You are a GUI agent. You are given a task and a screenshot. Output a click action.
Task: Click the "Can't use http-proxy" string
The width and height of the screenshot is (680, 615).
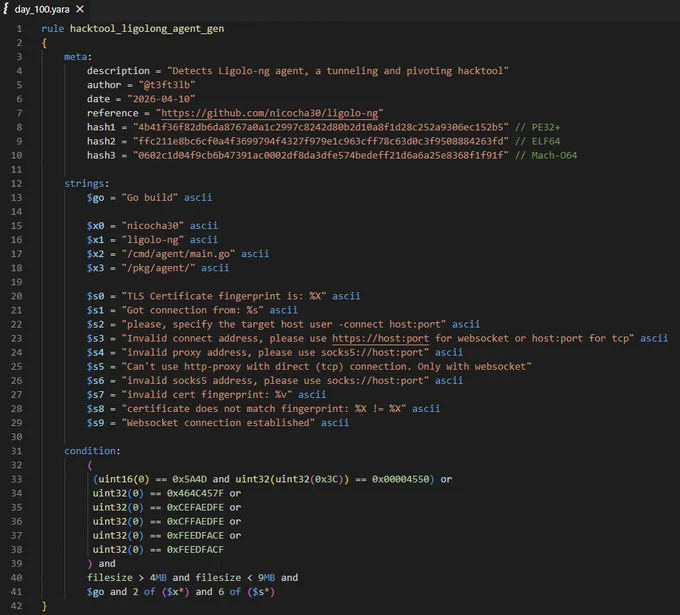(327, 366)
